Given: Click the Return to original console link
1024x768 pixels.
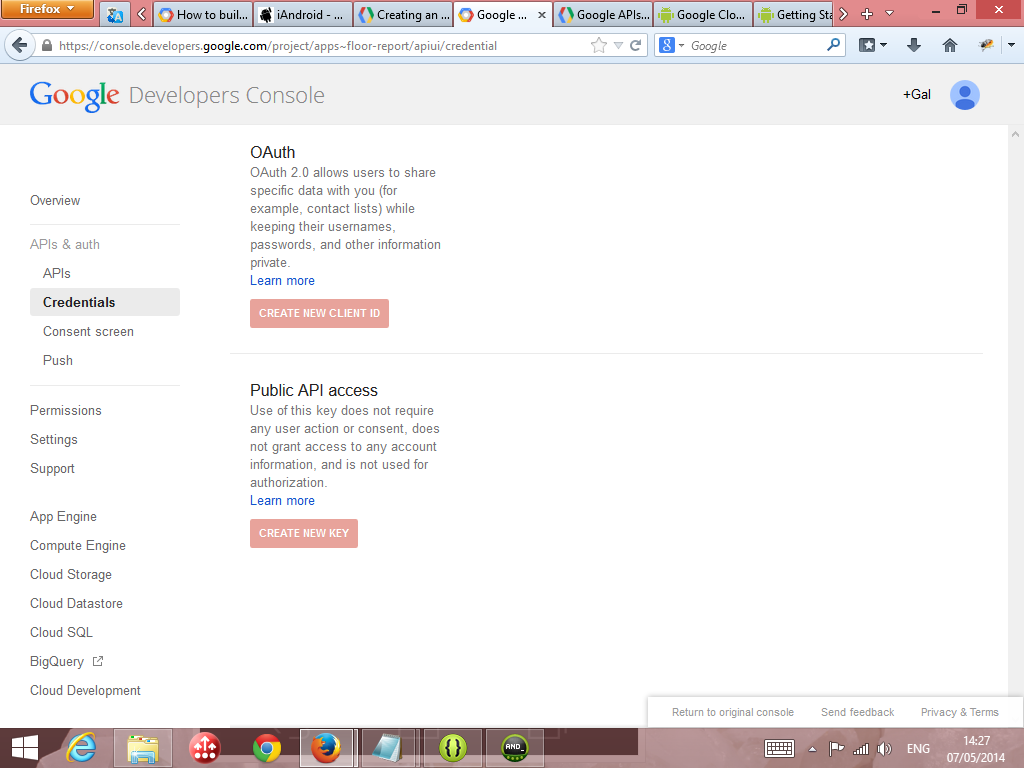Looking at the screenshot, I should click(732, 712).
